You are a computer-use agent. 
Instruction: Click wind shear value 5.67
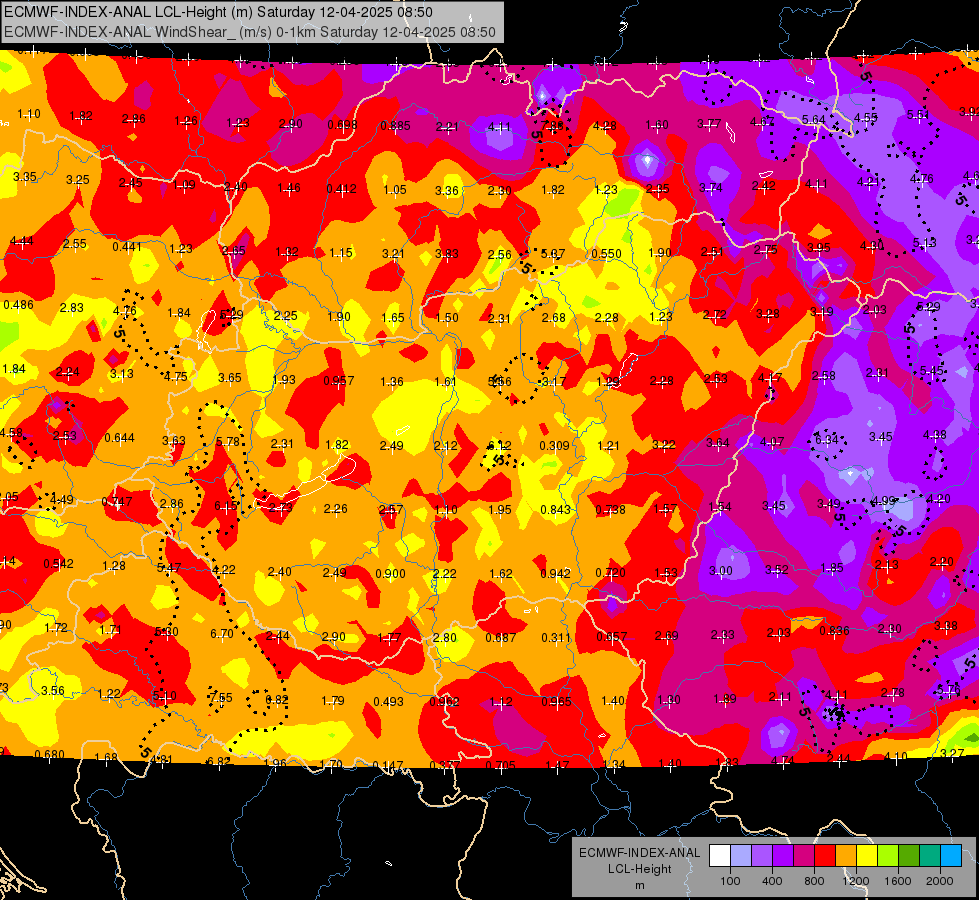[x=553, y=254]
